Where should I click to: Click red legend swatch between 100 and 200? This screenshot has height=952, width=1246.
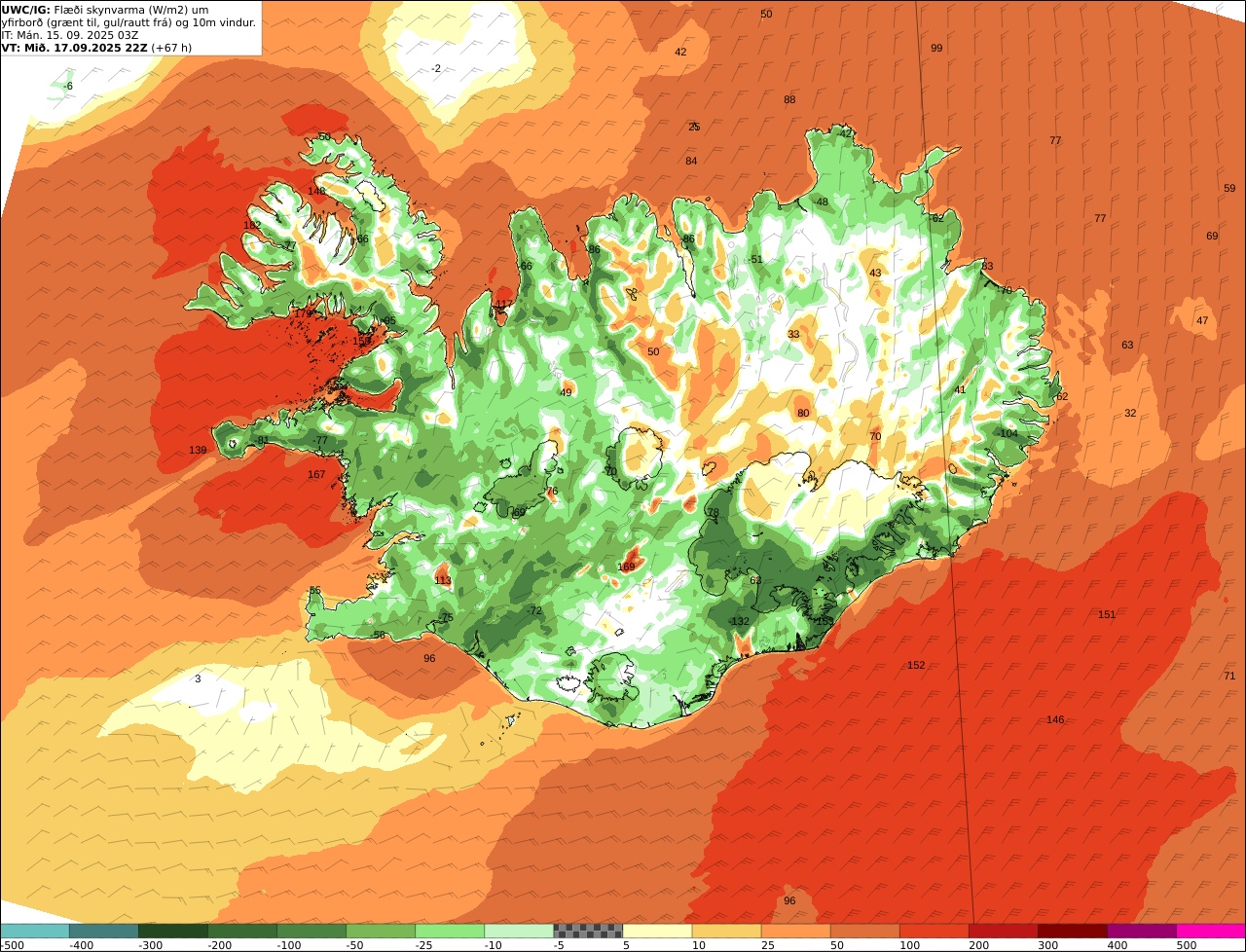[x=934, y=931]
